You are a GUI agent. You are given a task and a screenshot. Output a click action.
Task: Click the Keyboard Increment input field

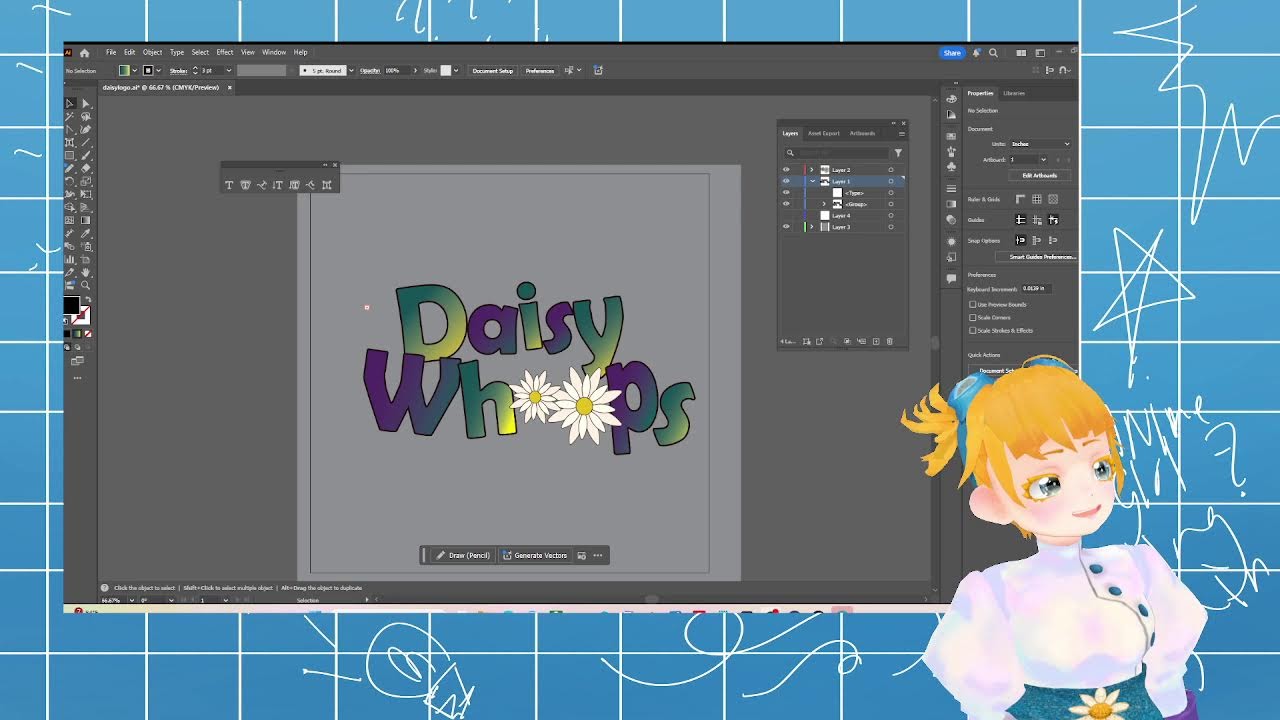(1036, 288)
